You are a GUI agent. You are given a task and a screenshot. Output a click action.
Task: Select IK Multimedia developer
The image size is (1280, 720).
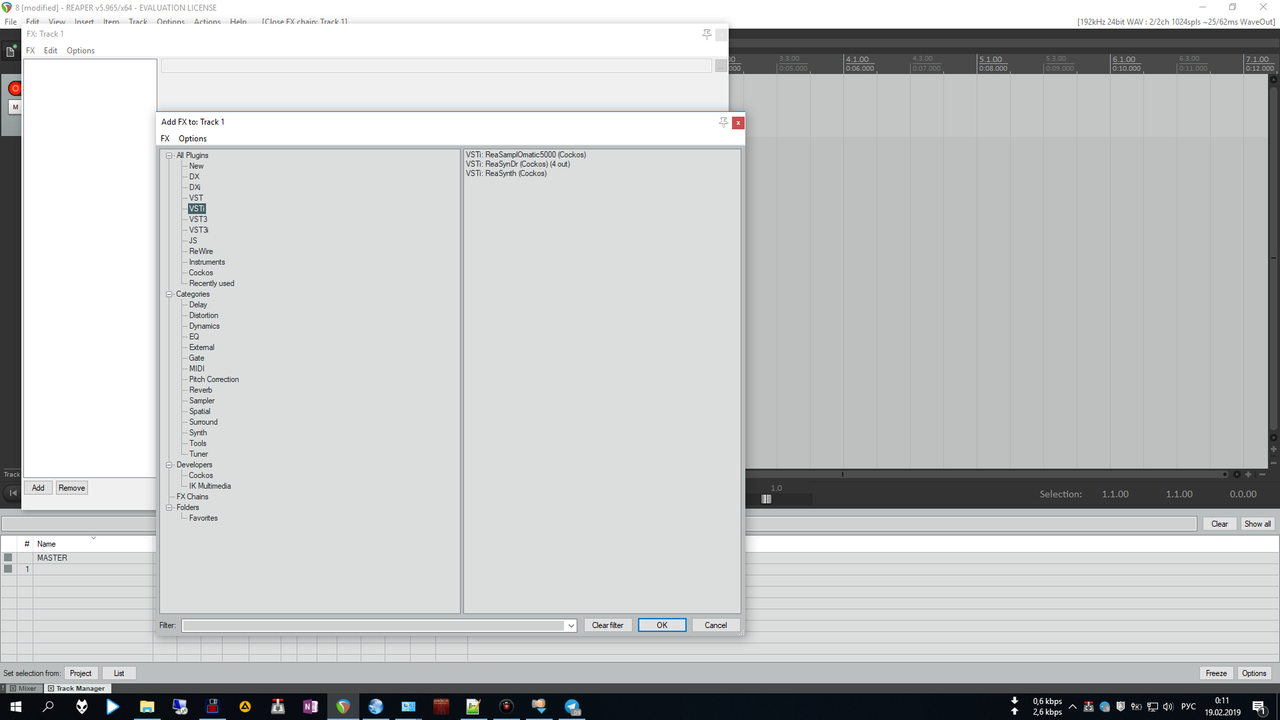click(210, 486)
